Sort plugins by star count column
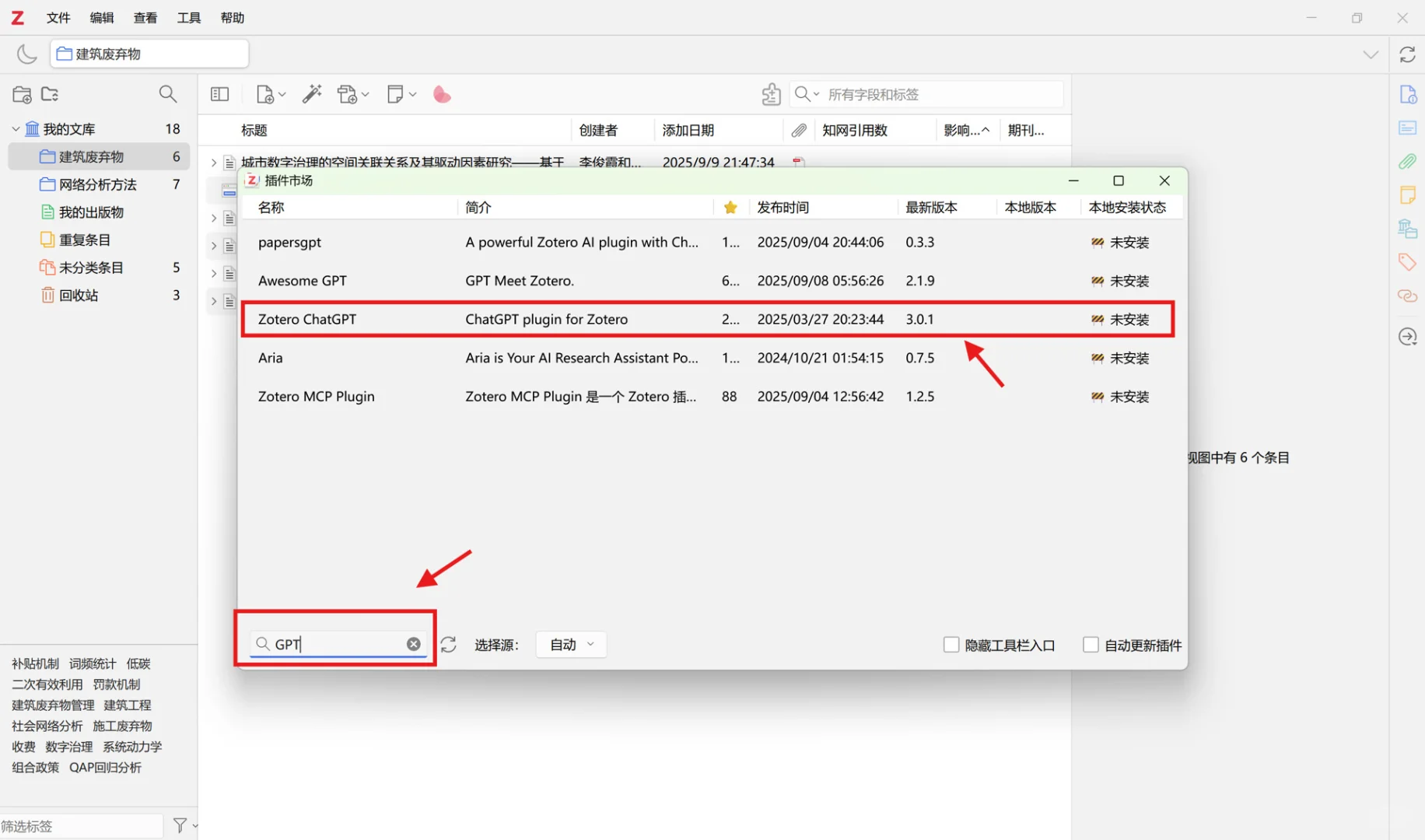 [730, 208]
